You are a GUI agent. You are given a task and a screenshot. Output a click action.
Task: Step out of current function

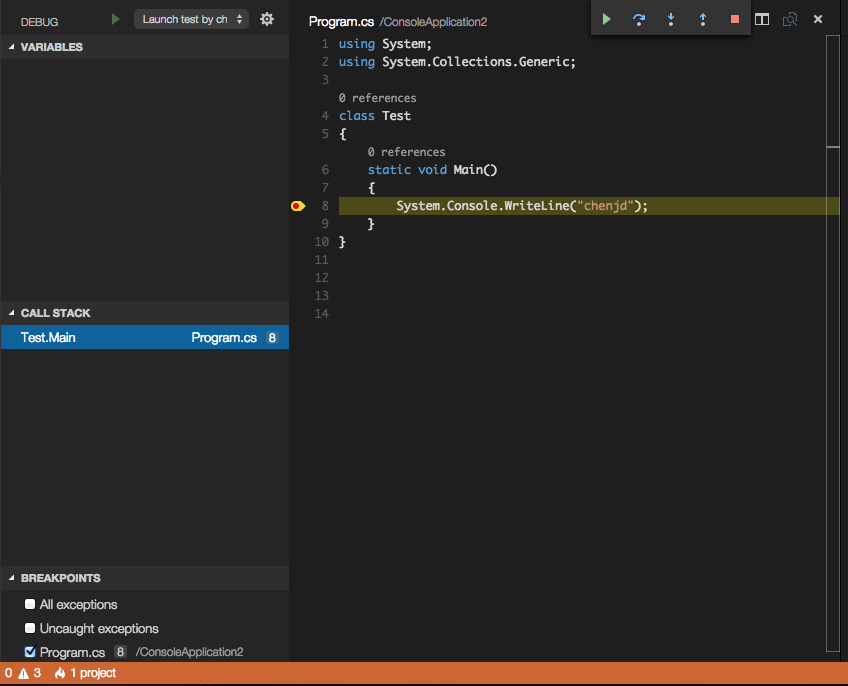[703, 19]
